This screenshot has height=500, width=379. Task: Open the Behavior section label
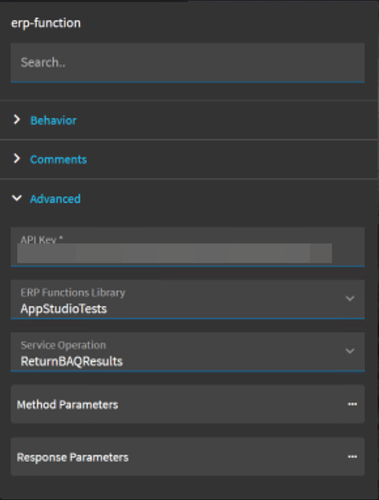(x=53, y=120)
